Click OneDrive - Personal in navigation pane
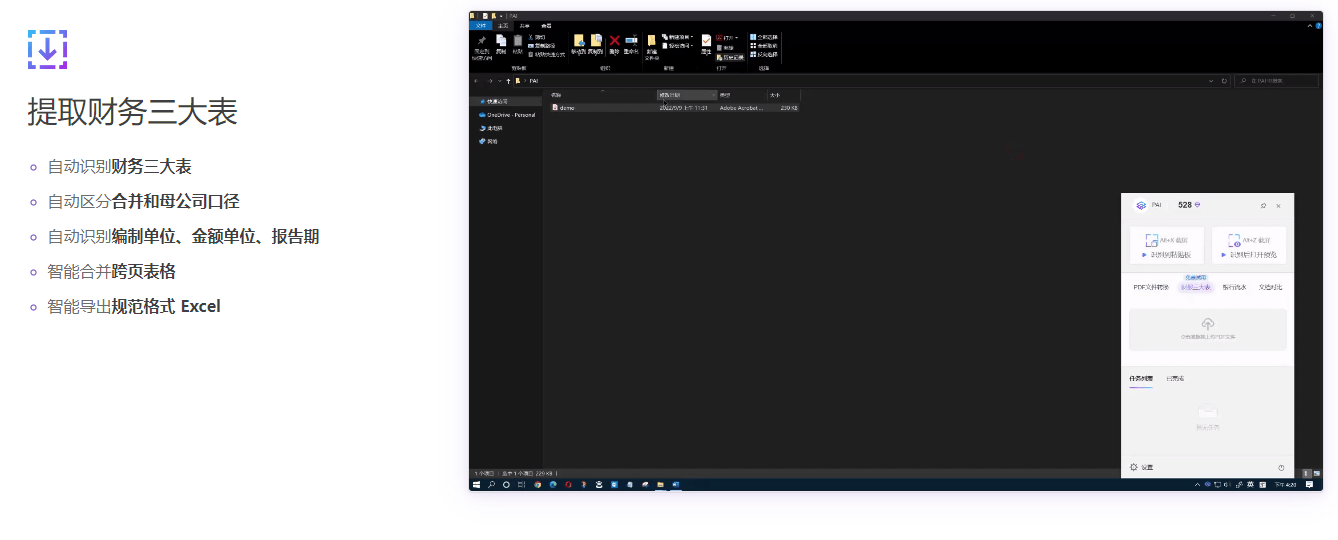The height and width of the screenshot is (540, 1338). [x=510, y=115]
